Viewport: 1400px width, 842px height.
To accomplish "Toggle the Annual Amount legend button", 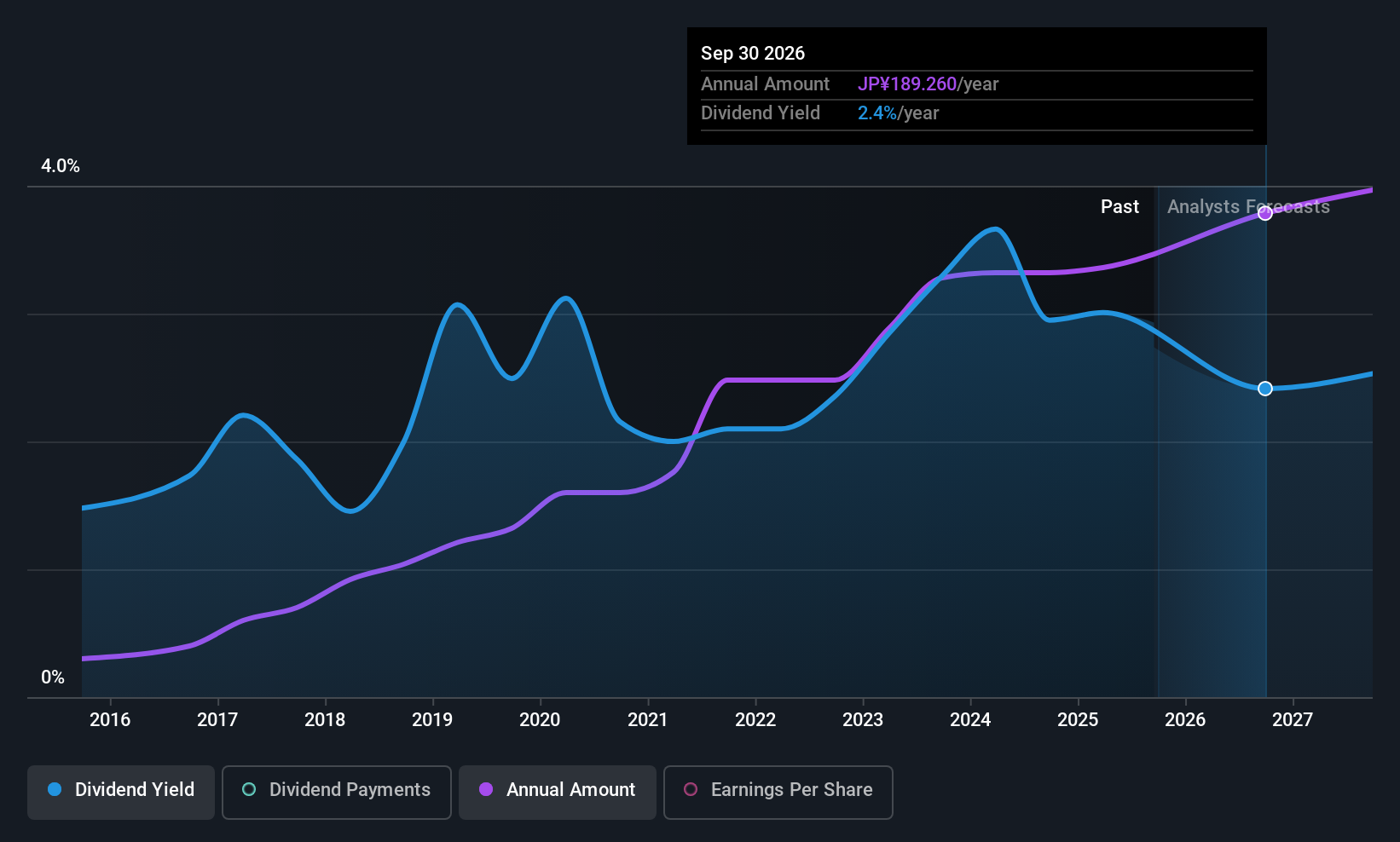I will [558, 792].
